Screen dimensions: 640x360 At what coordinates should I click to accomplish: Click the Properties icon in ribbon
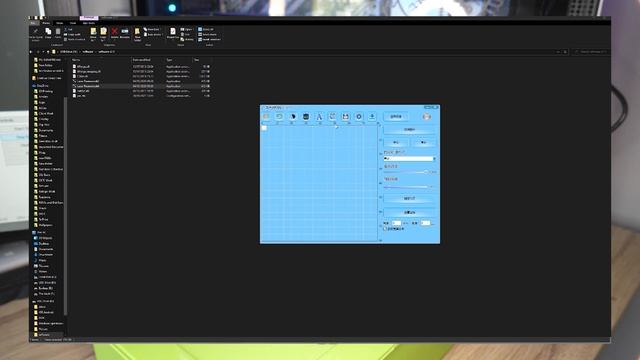click(x=173, y=32)
